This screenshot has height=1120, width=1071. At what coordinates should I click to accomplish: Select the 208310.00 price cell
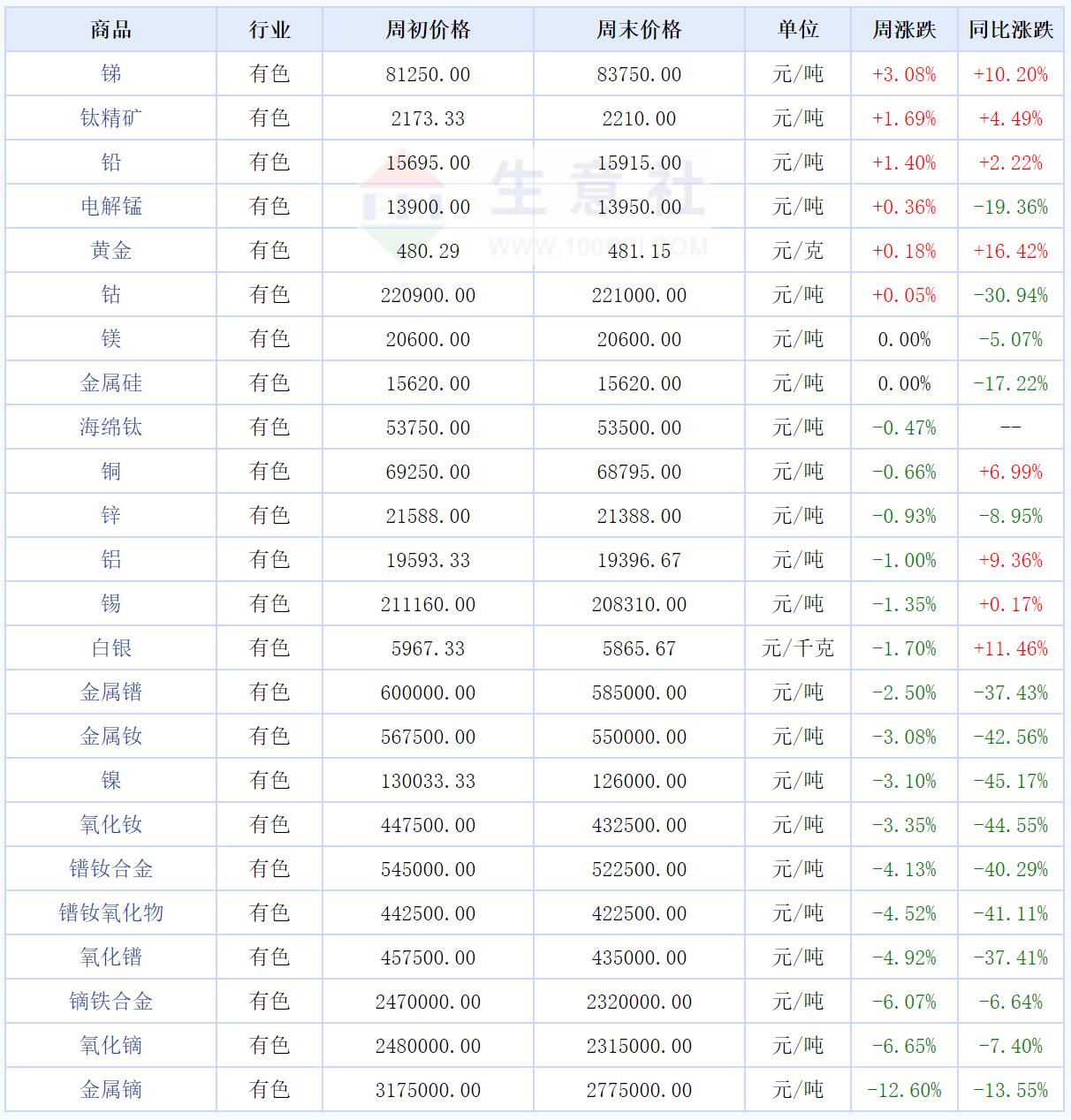point(639,604)
